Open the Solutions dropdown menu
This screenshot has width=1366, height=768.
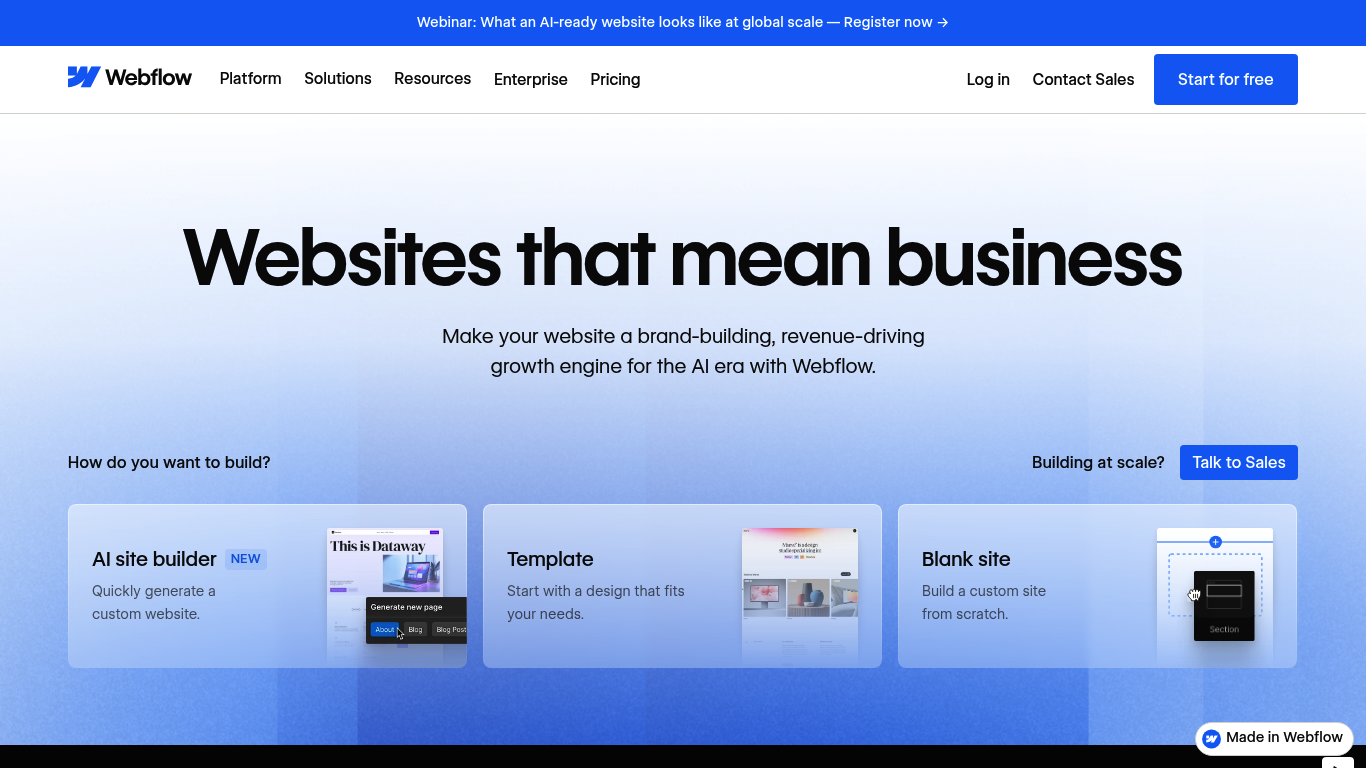click(x=337, y=79)
